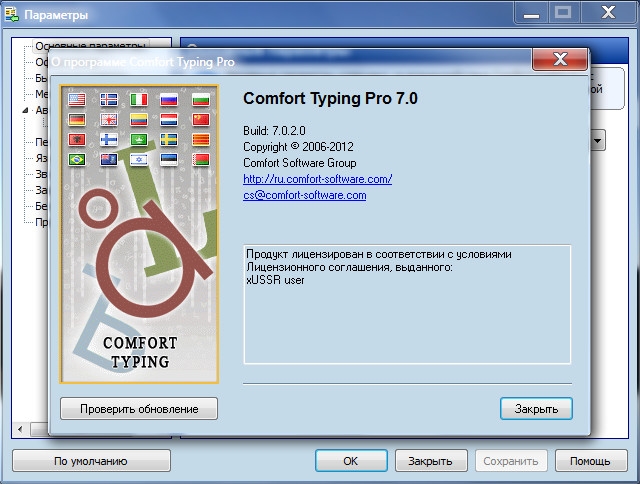Viewport: 640px width, 484px height.
Task: Collapse the expanded 'Ав' tree node arrow
Action: pos(26,110)
